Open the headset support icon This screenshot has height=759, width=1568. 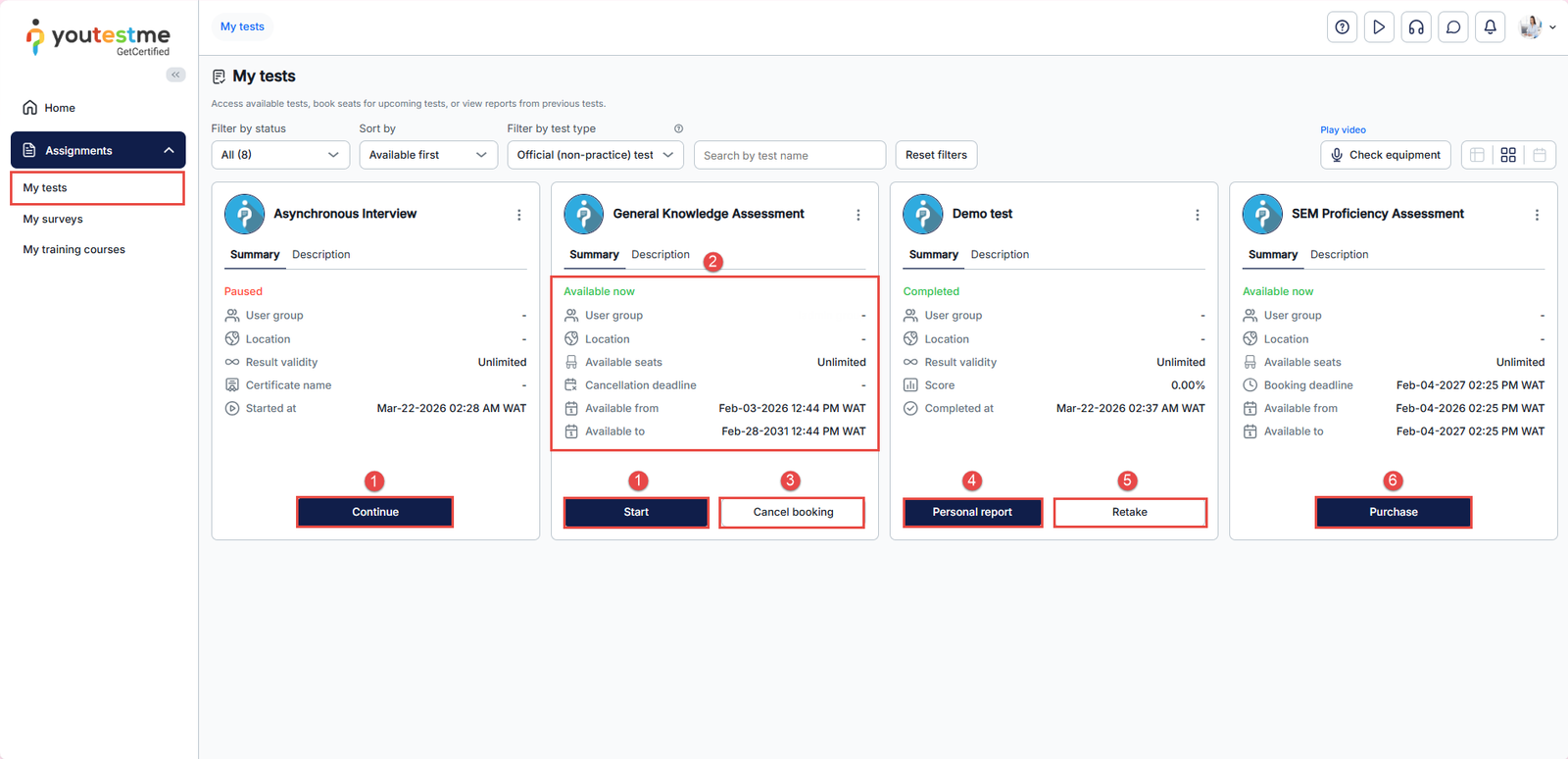pos(1416,27)
